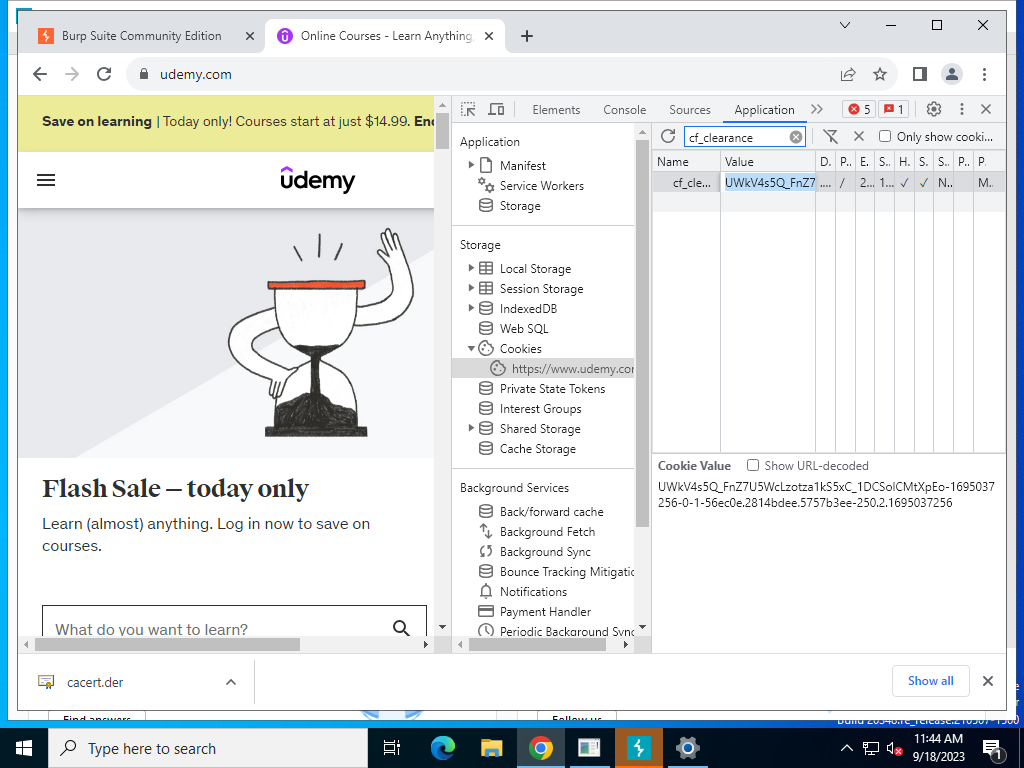Open tab search chevron in title bar
The width and height of the screenshot is (1024, 768).
click(844, 25)
